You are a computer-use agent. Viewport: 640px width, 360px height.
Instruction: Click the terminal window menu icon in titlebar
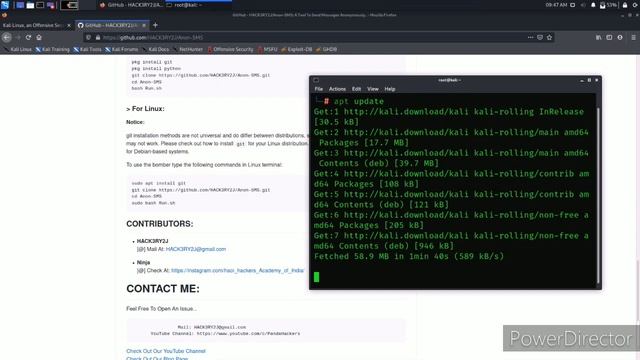pos(316,80)
